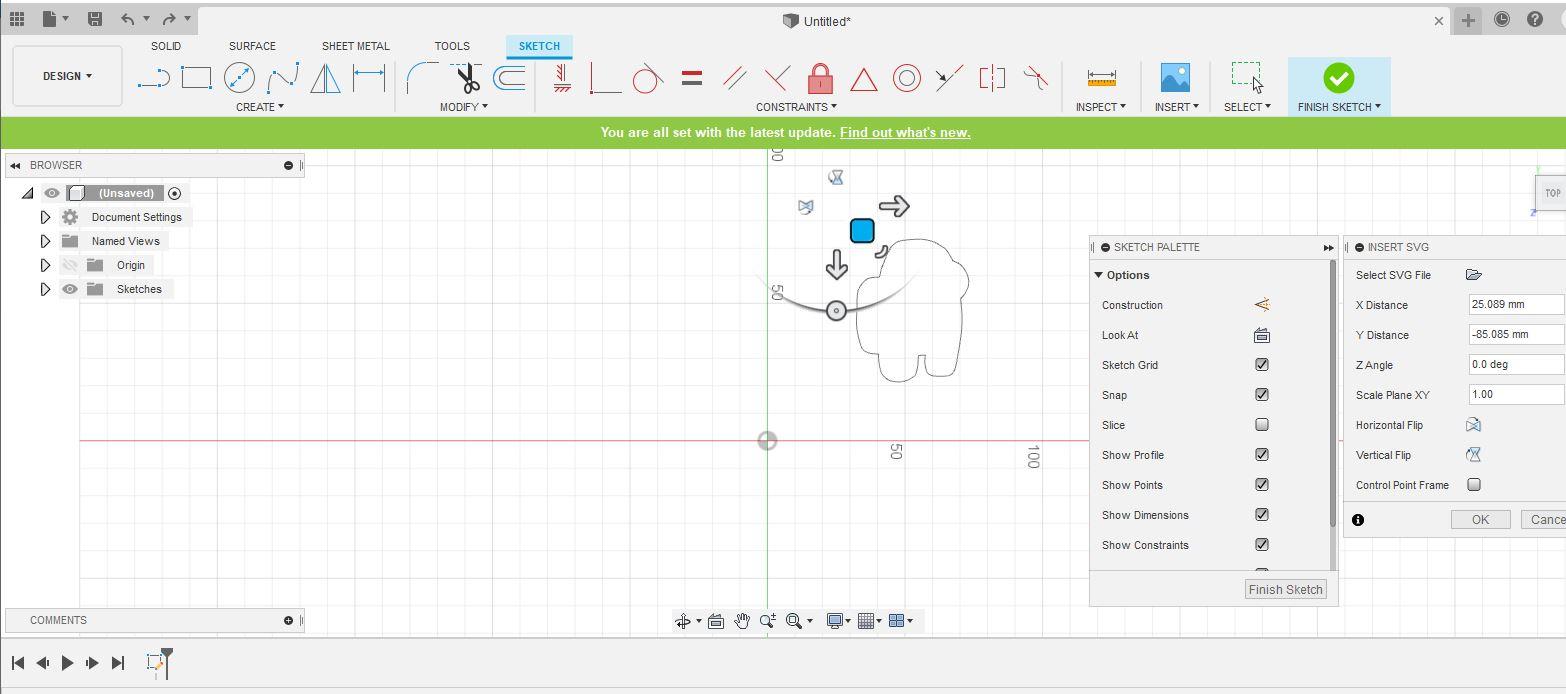
Task: Open the INSERT dropdown menu
Action: (x=1176, y=107)
